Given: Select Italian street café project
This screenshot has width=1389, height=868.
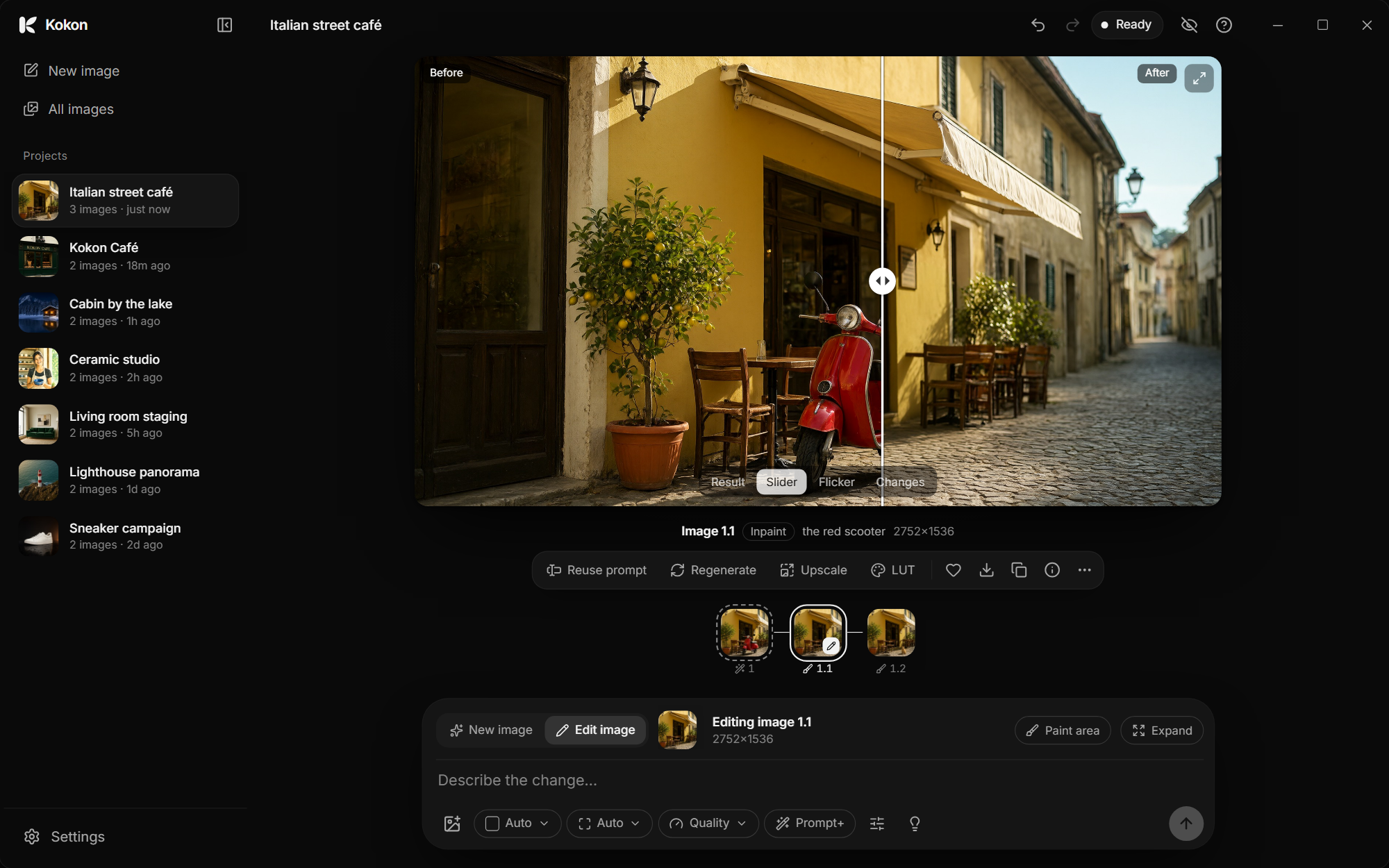Looking at the screenshot, I should click(125, 201).
